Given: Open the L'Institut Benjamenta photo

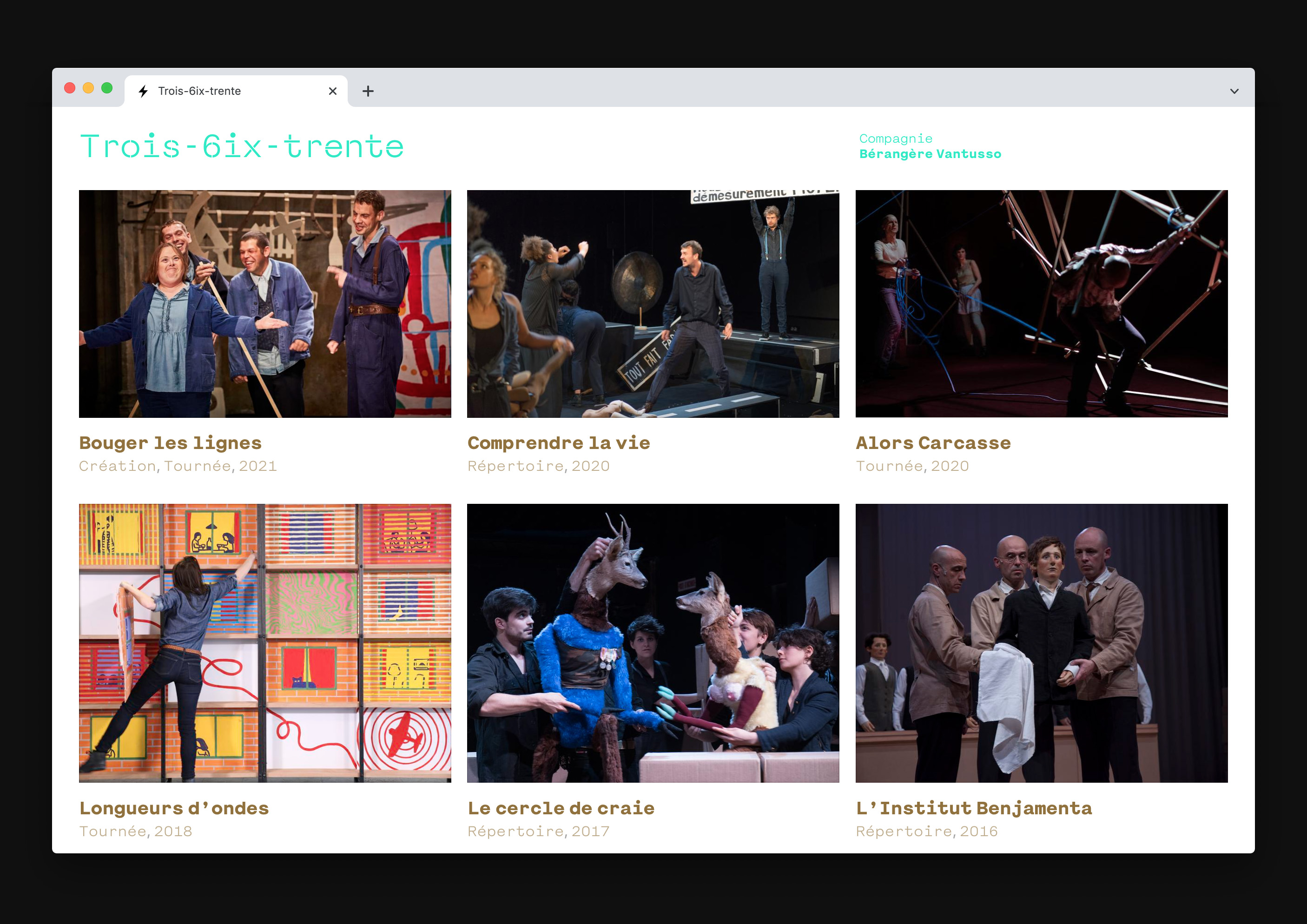Looking at the screenshot, I should tap(1041, 643).
